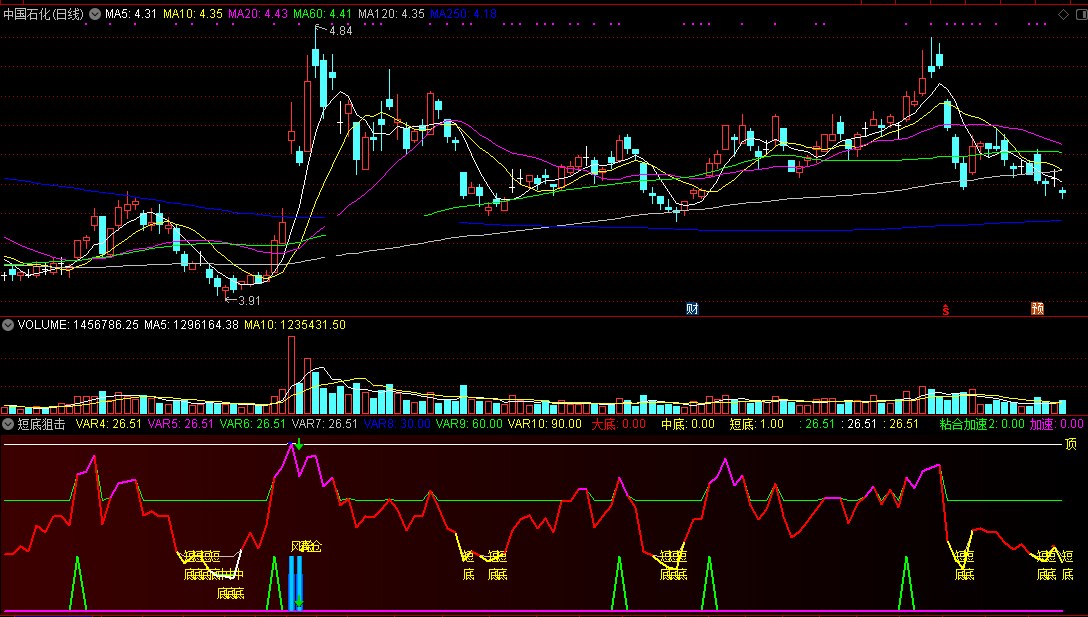Click the blue MA250: 4.18 label
This screenshot has width=1088, height=617.
pos(464,14)
